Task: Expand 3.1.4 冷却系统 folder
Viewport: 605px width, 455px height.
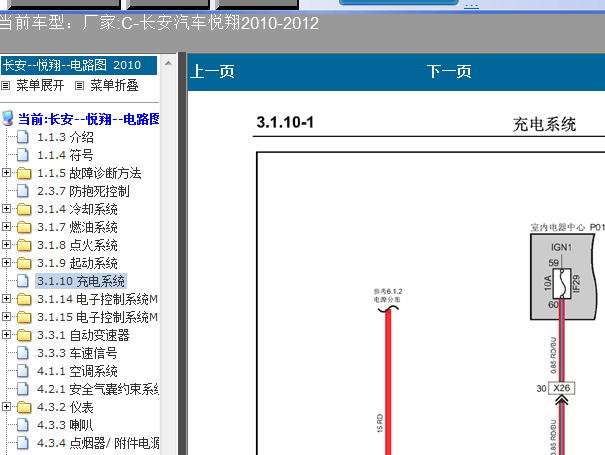Action: pyautogui.click(x=6, y=208)
